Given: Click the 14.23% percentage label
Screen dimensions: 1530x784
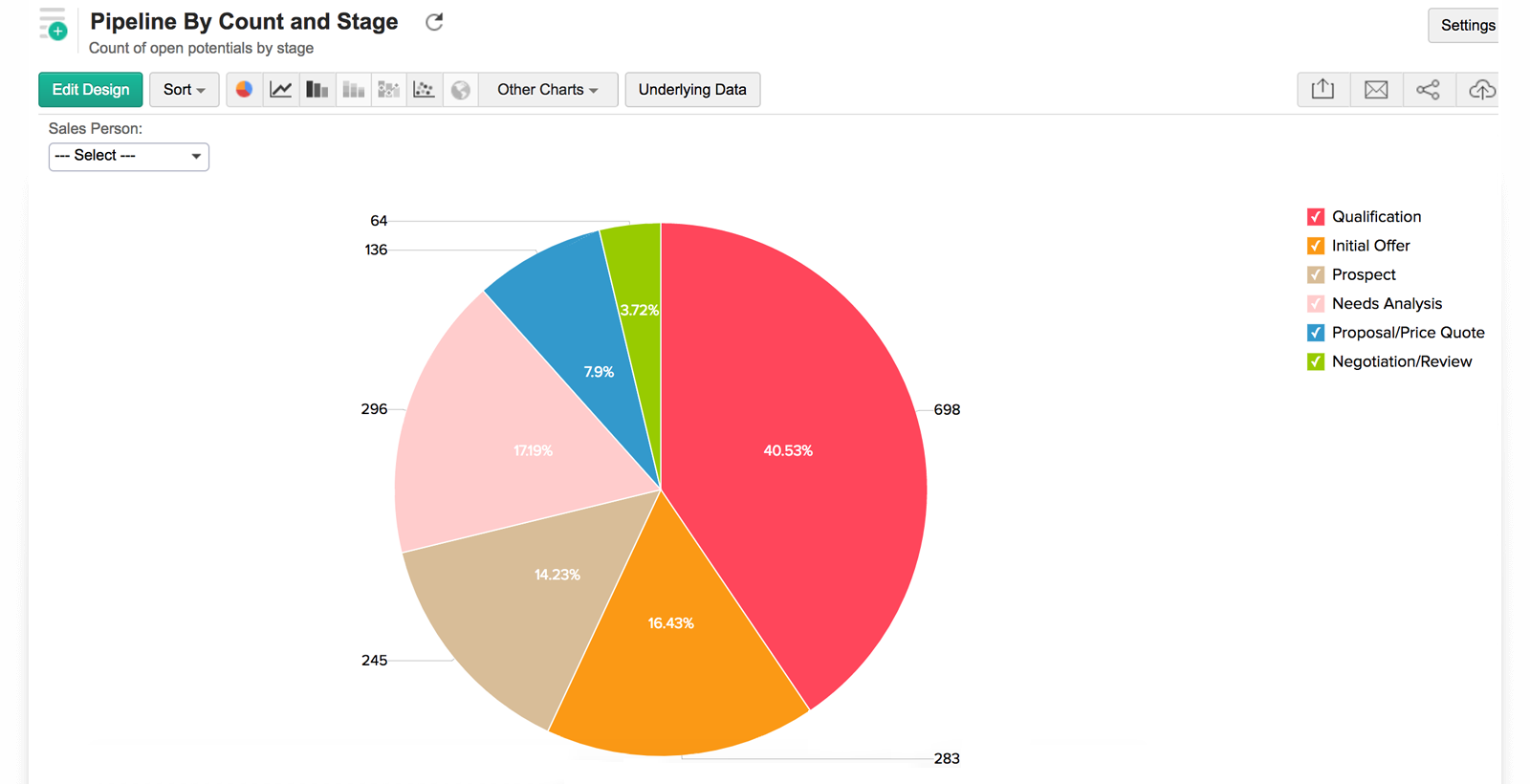Looking at the screenshot, I should (x=557, y=575).
